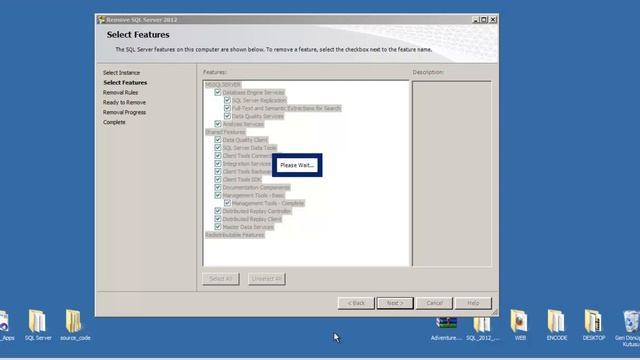
Task: Open the SQL Server desktop folder
Action: pyautogui.click(x=37, y=325)
